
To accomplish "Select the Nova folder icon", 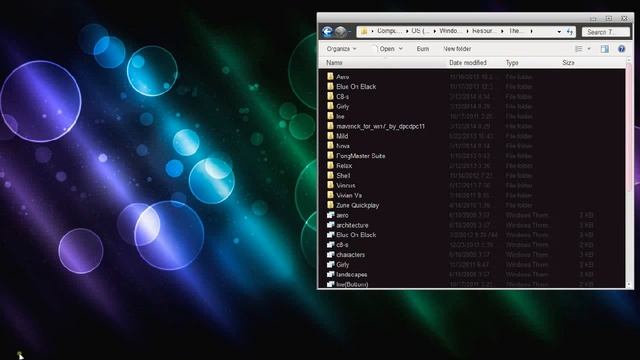I will click(331, 146).
